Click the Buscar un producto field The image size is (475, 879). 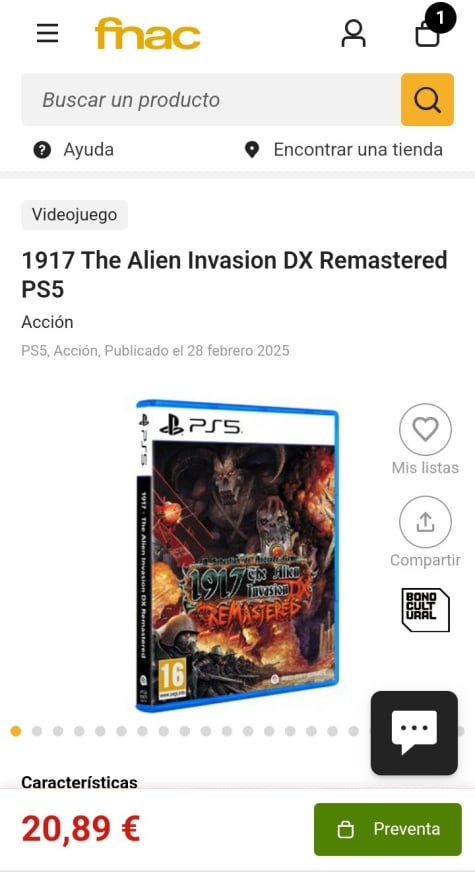click(211, 100)
